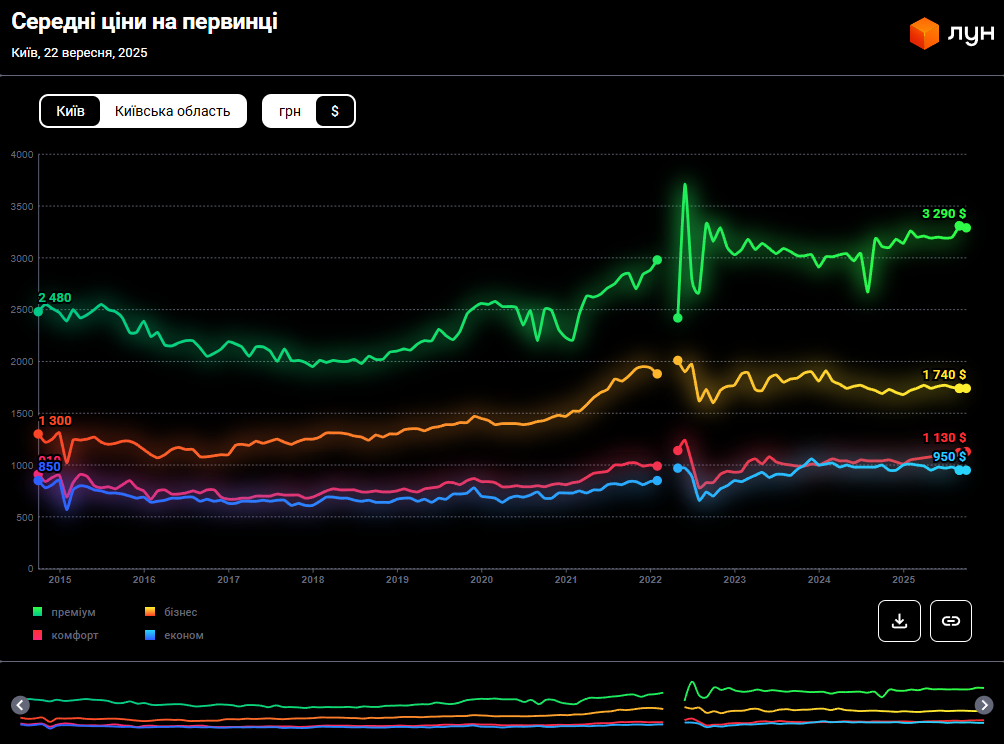Copy chart link with chain icon
Viewport: 1004px width, 744px height.
951,621
